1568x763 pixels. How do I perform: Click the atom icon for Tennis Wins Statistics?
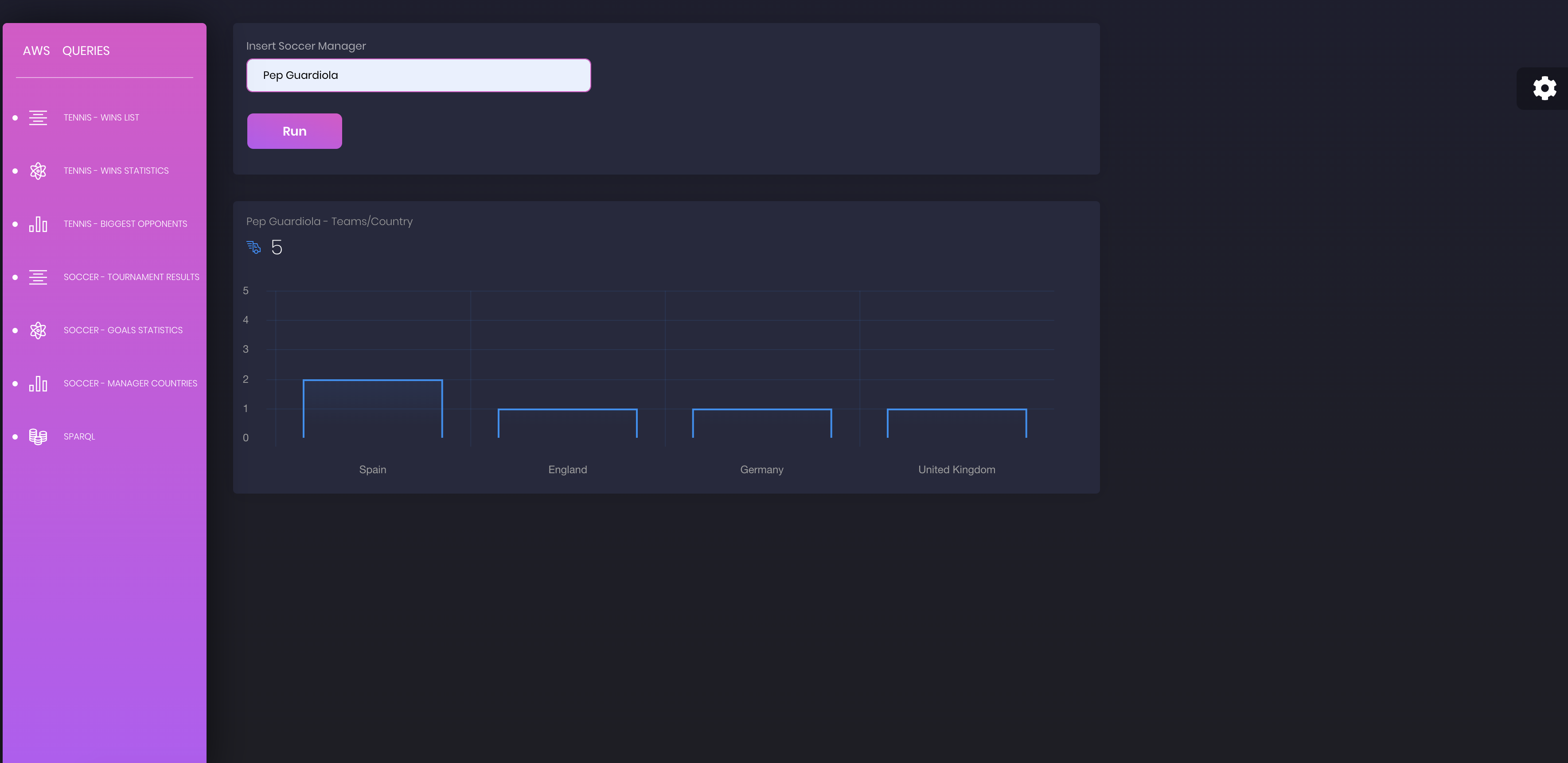point(38,171)
